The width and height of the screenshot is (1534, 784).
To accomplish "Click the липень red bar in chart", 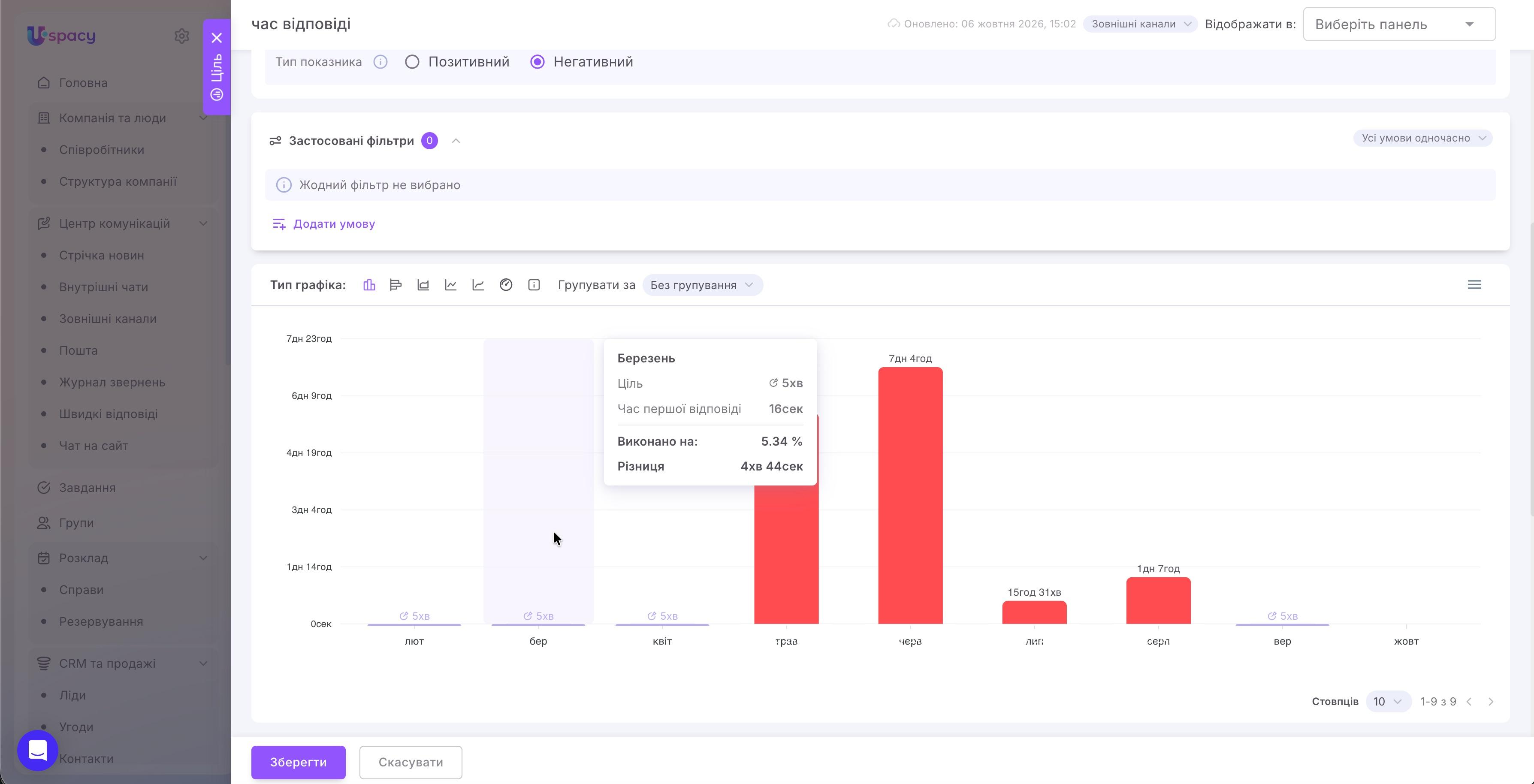I will click(1034, 612).
